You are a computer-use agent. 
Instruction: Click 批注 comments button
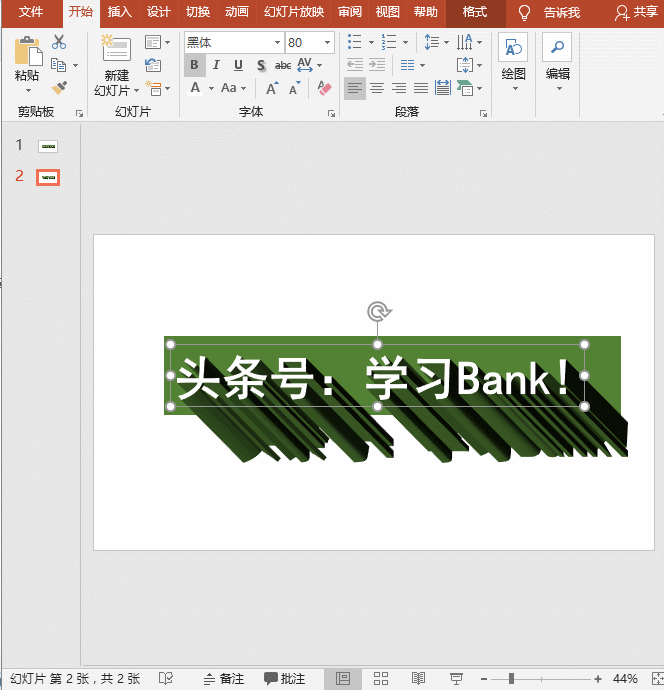[284, 678]
